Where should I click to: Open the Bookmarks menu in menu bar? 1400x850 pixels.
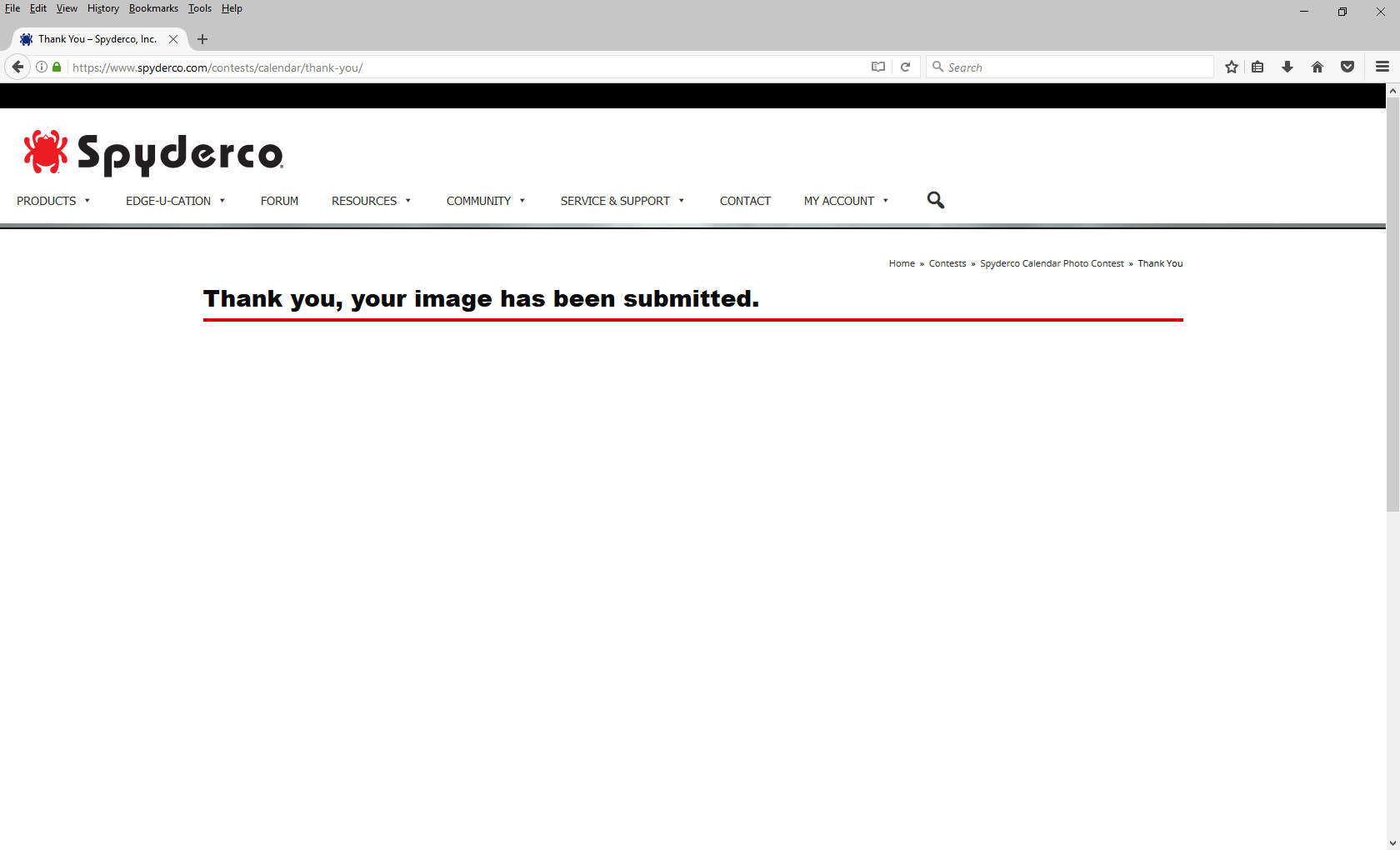(x=153, y=8)
